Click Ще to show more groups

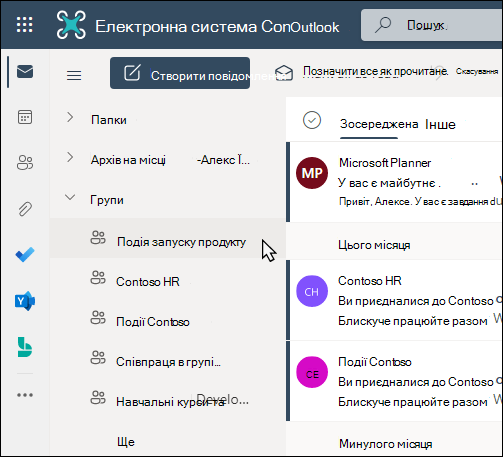[126, 442]
